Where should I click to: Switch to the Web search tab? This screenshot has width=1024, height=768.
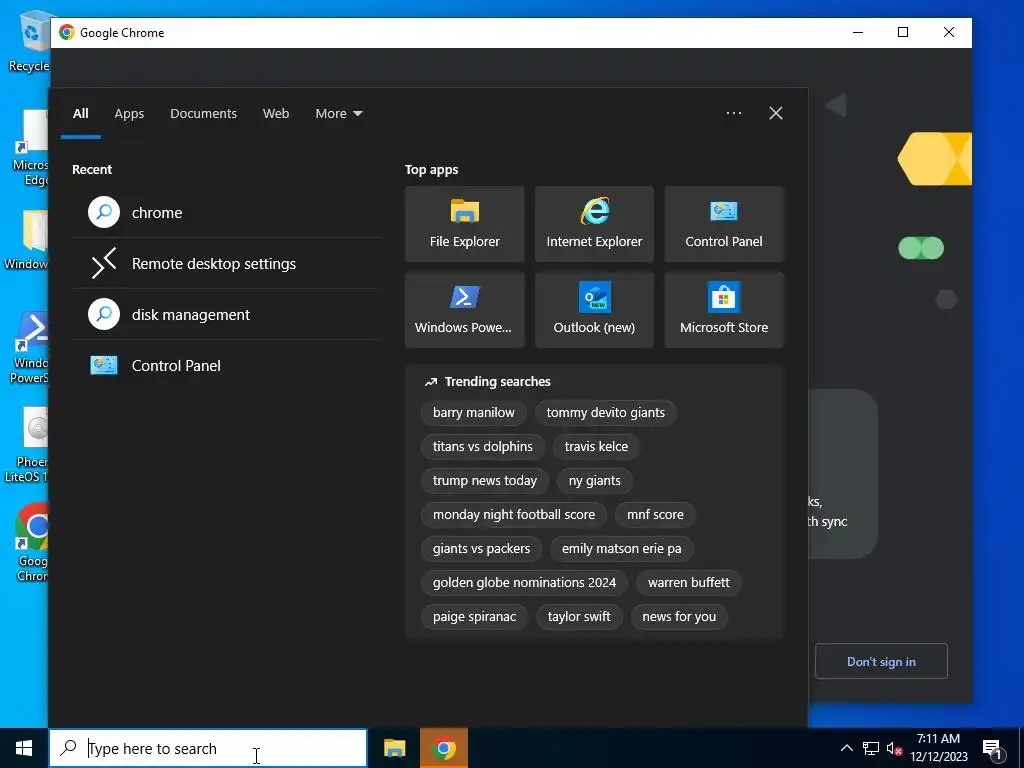tap(276, 113)
